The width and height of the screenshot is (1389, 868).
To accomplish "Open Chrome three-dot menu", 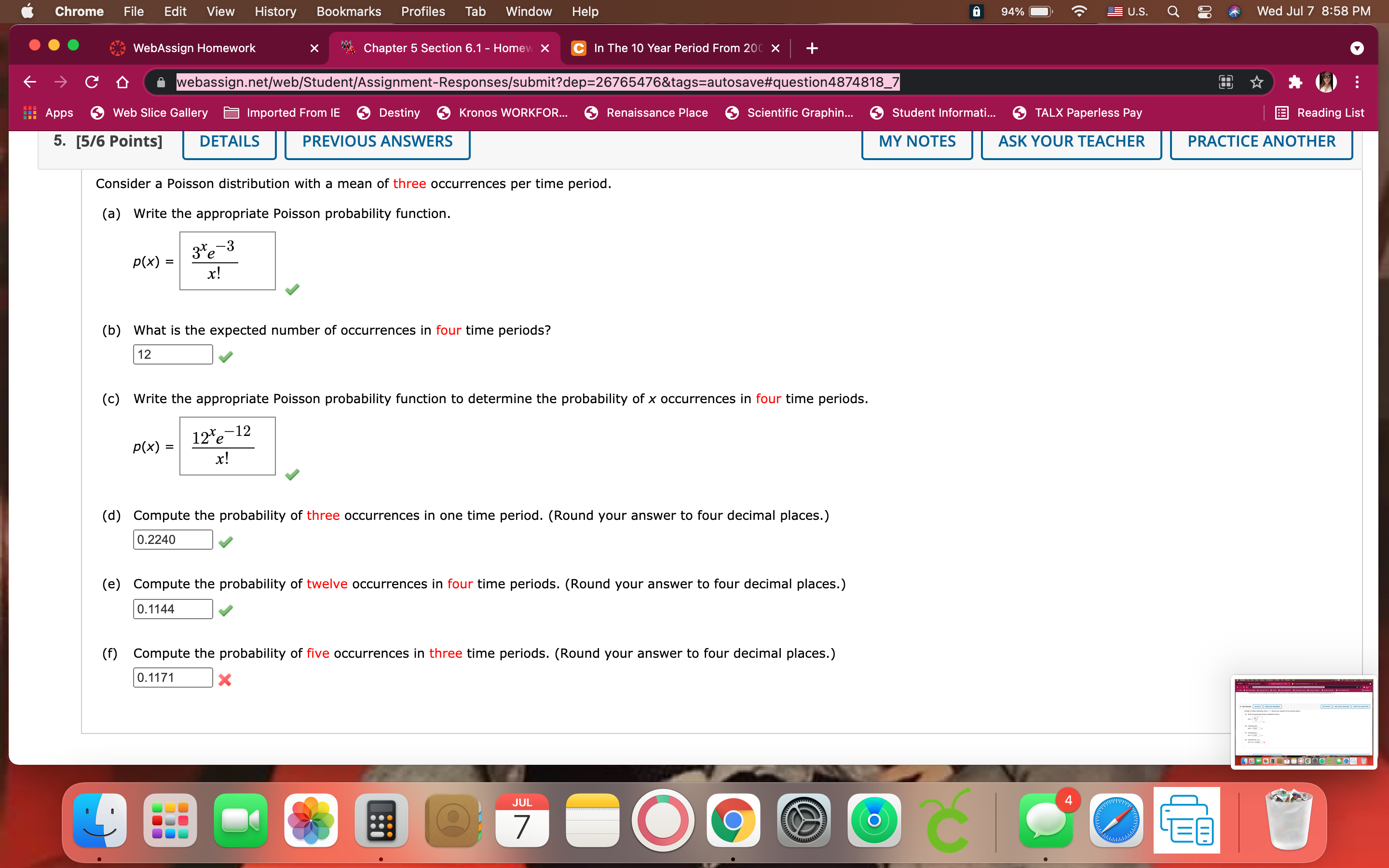I will pos(1357,82).
